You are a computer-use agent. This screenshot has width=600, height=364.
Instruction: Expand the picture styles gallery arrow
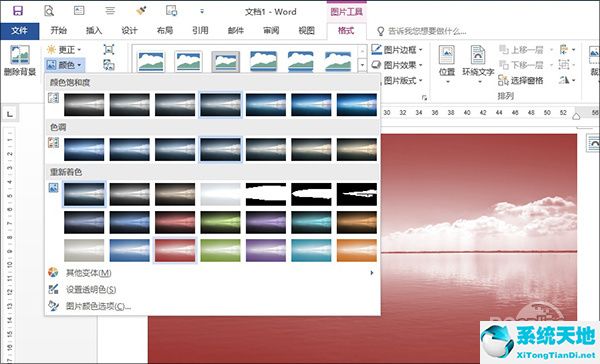coord(362,65)
